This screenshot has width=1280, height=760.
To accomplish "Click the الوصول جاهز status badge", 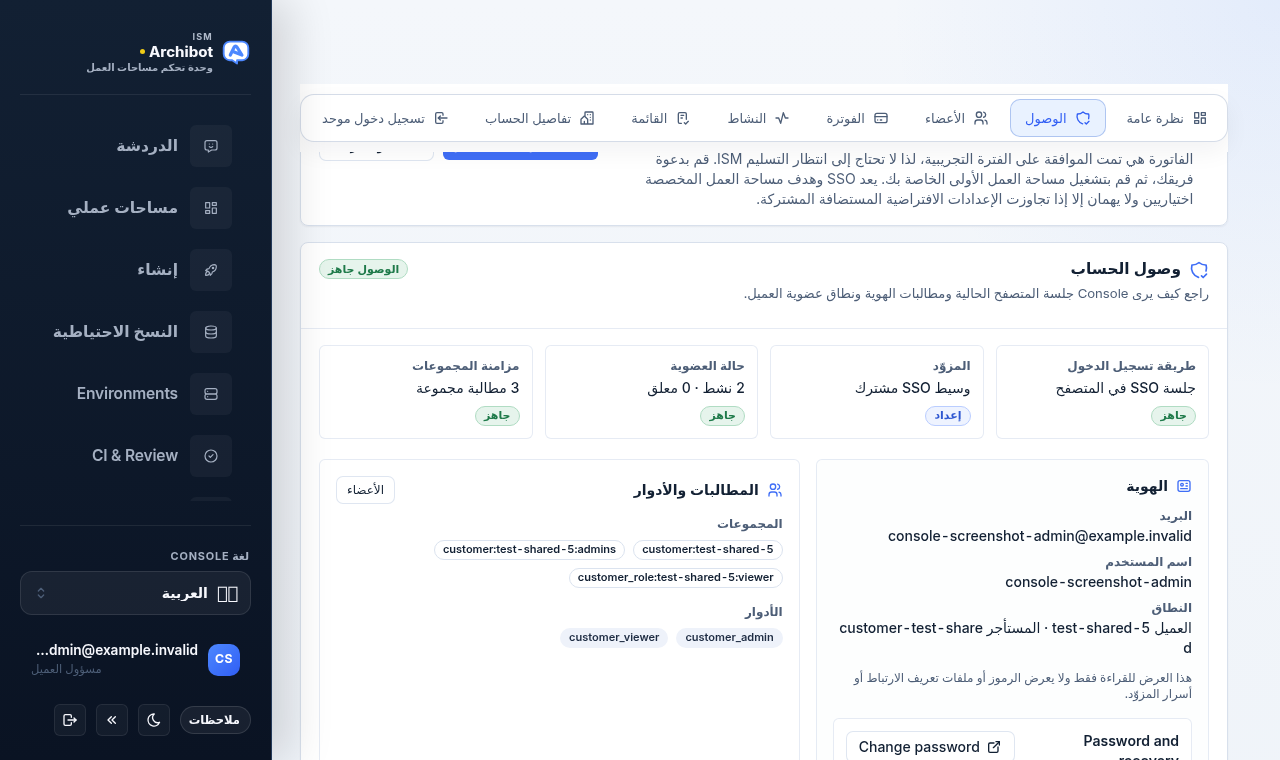I will pos(363,269).
